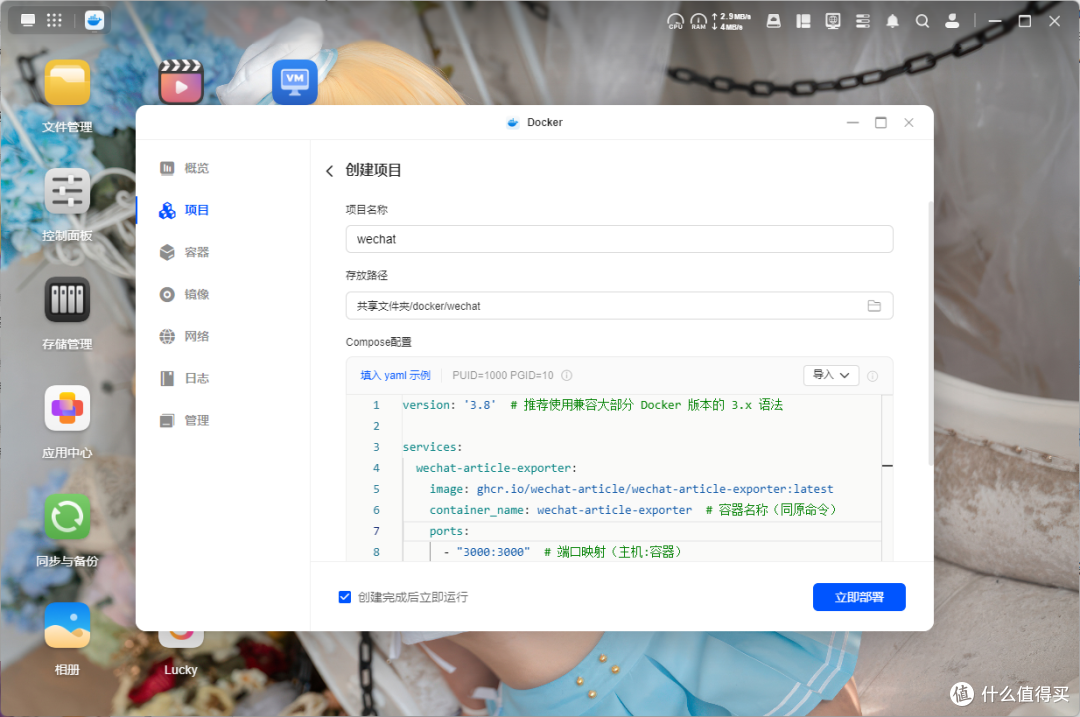Open the sidebar panel tray icon

(803, 21)
